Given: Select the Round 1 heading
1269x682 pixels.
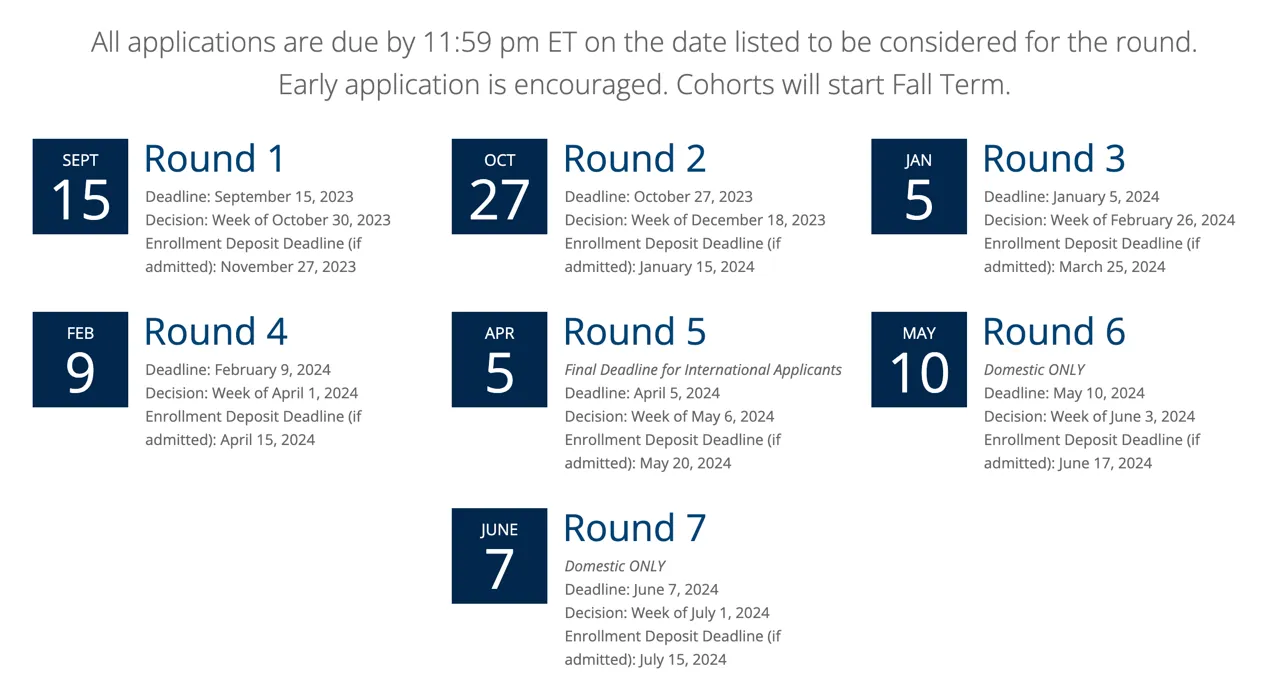Looking at the screenshot, I should pyautogui.click(x=214, y=159).
